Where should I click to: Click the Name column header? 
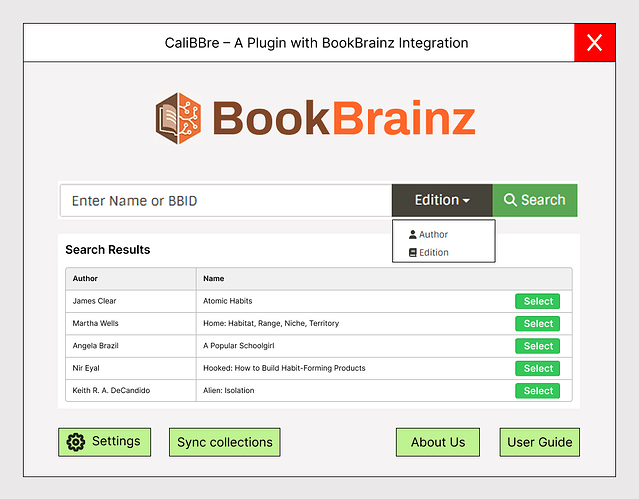[x=384, y=279]
